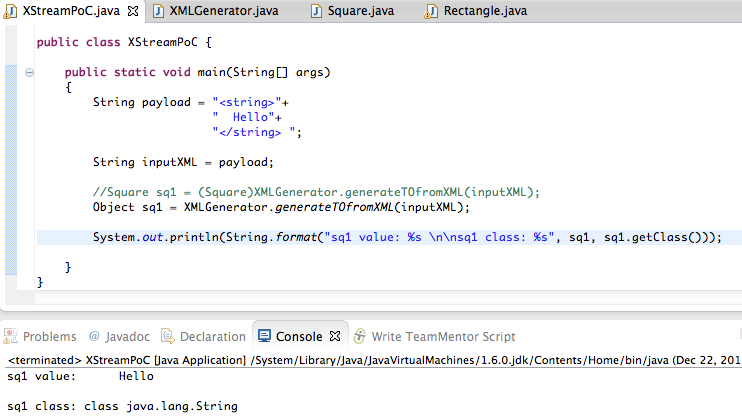The height and width of the screenshot is (419, 742).
Task: Place cursor on the System.out.println line
Action: (400, 237)
